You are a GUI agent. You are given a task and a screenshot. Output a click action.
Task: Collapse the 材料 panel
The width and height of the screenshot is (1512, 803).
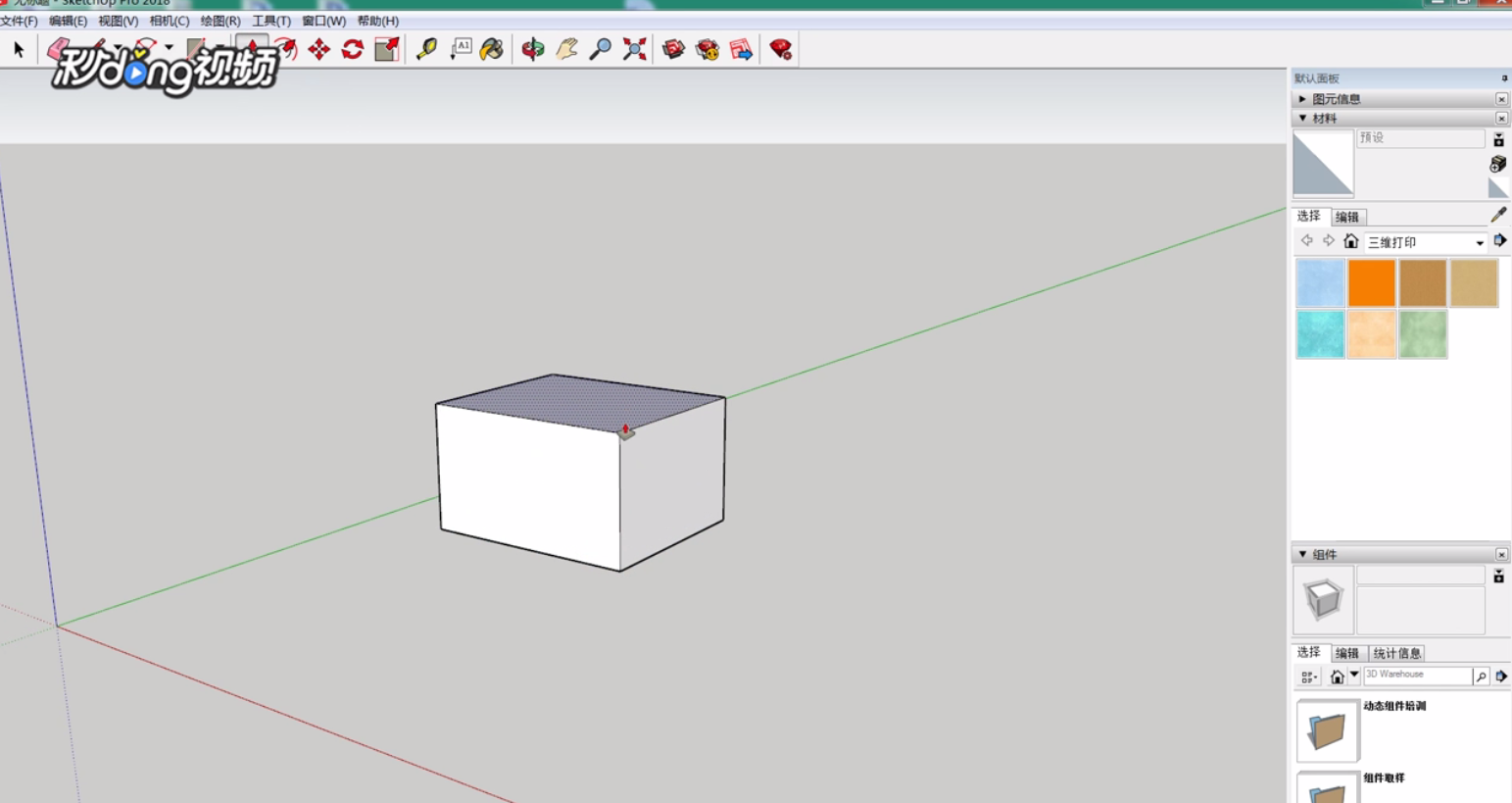(1302, 118)
